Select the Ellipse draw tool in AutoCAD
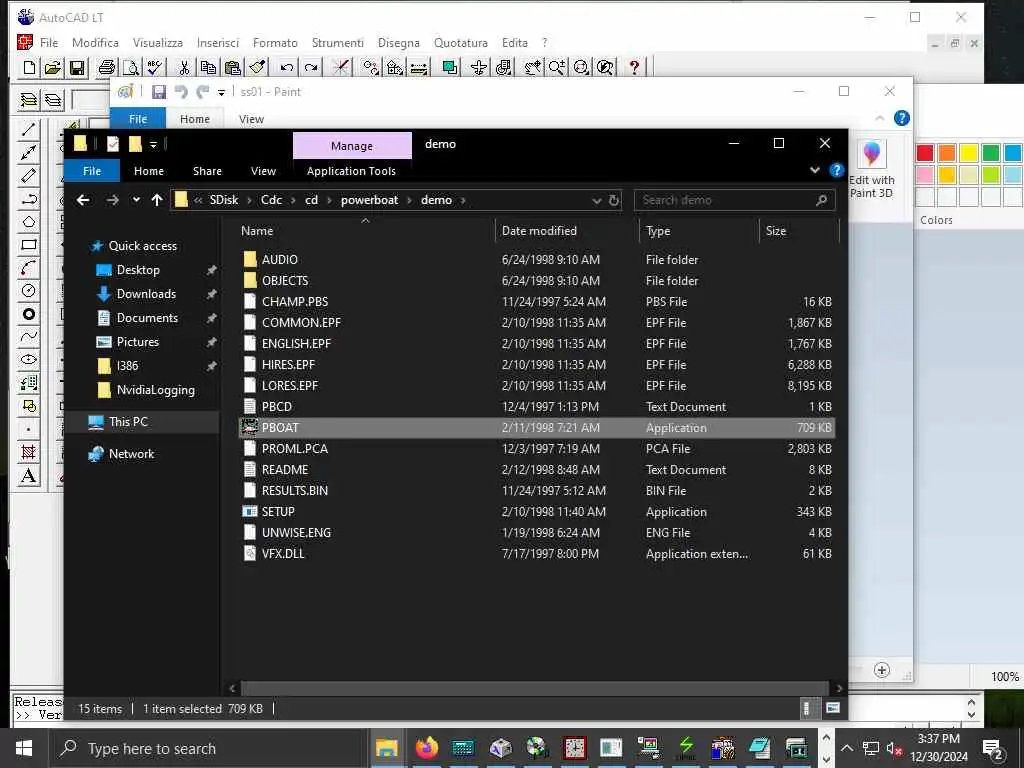This screenshot has width=1024, height=768. tap(28, 360)
